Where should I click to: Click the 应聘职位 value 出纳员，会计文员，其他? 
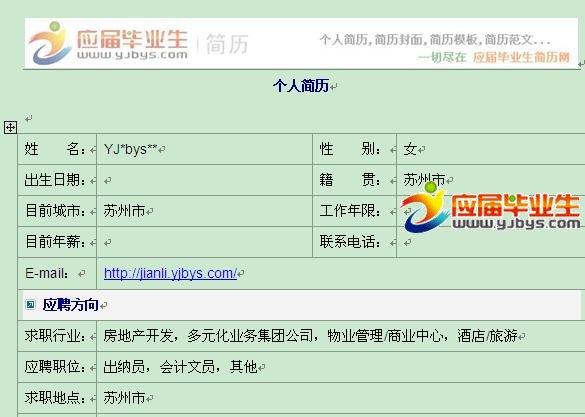[181, 367]
